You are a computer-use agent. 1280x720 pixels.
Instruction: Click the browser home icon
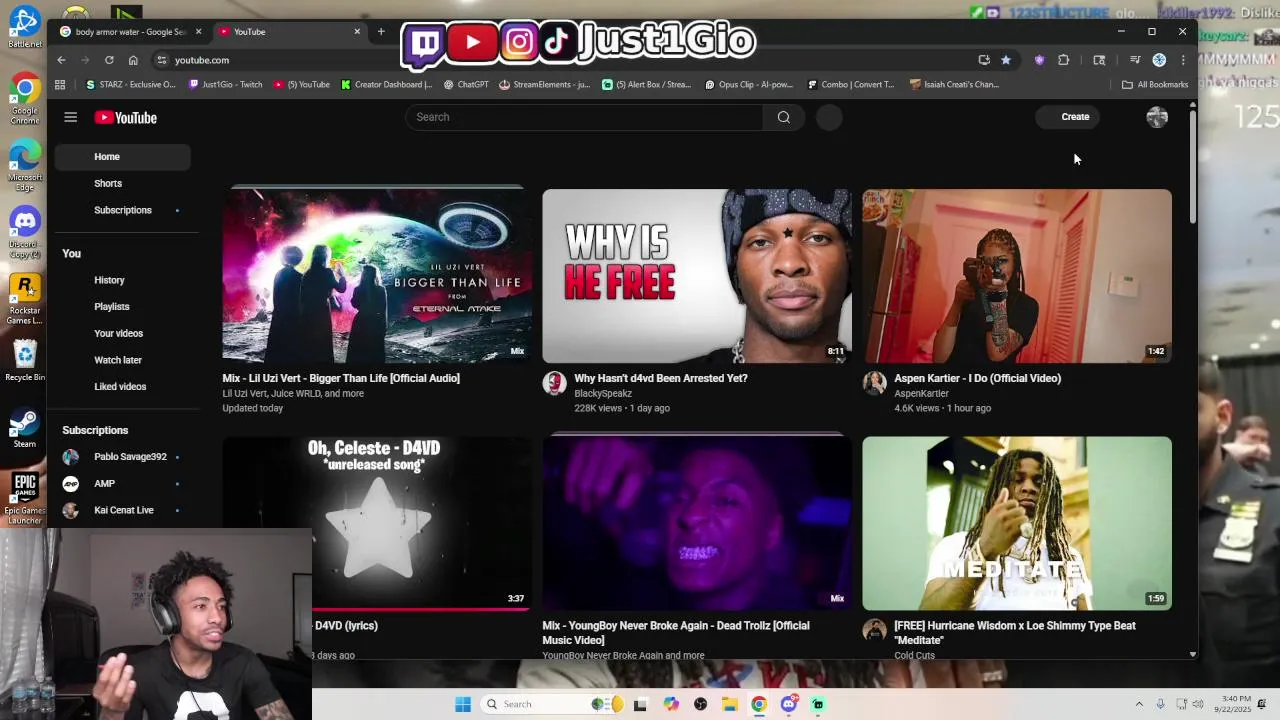click(133, 60)
